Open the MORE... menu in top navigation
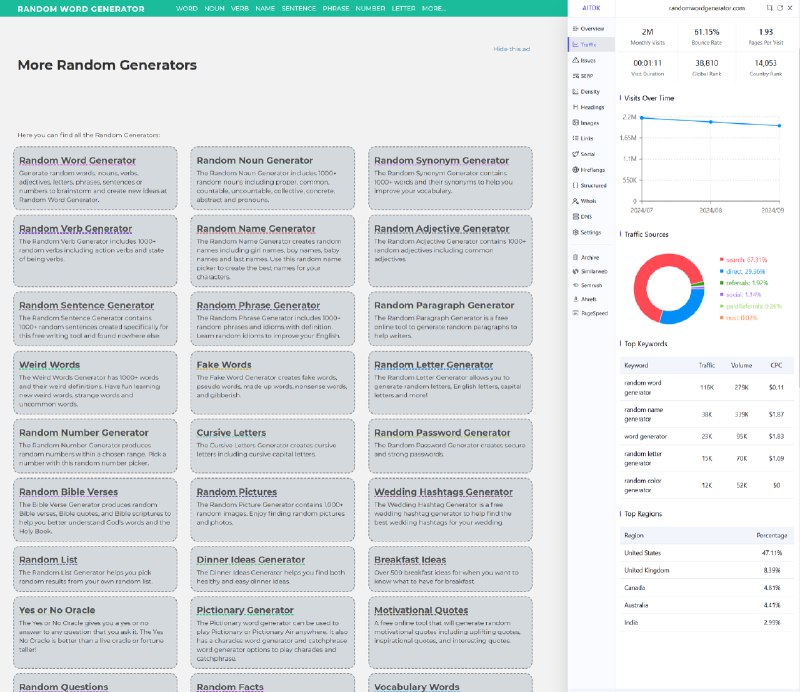The width and height of the screenshot is (800, 692). coord(434,9)
